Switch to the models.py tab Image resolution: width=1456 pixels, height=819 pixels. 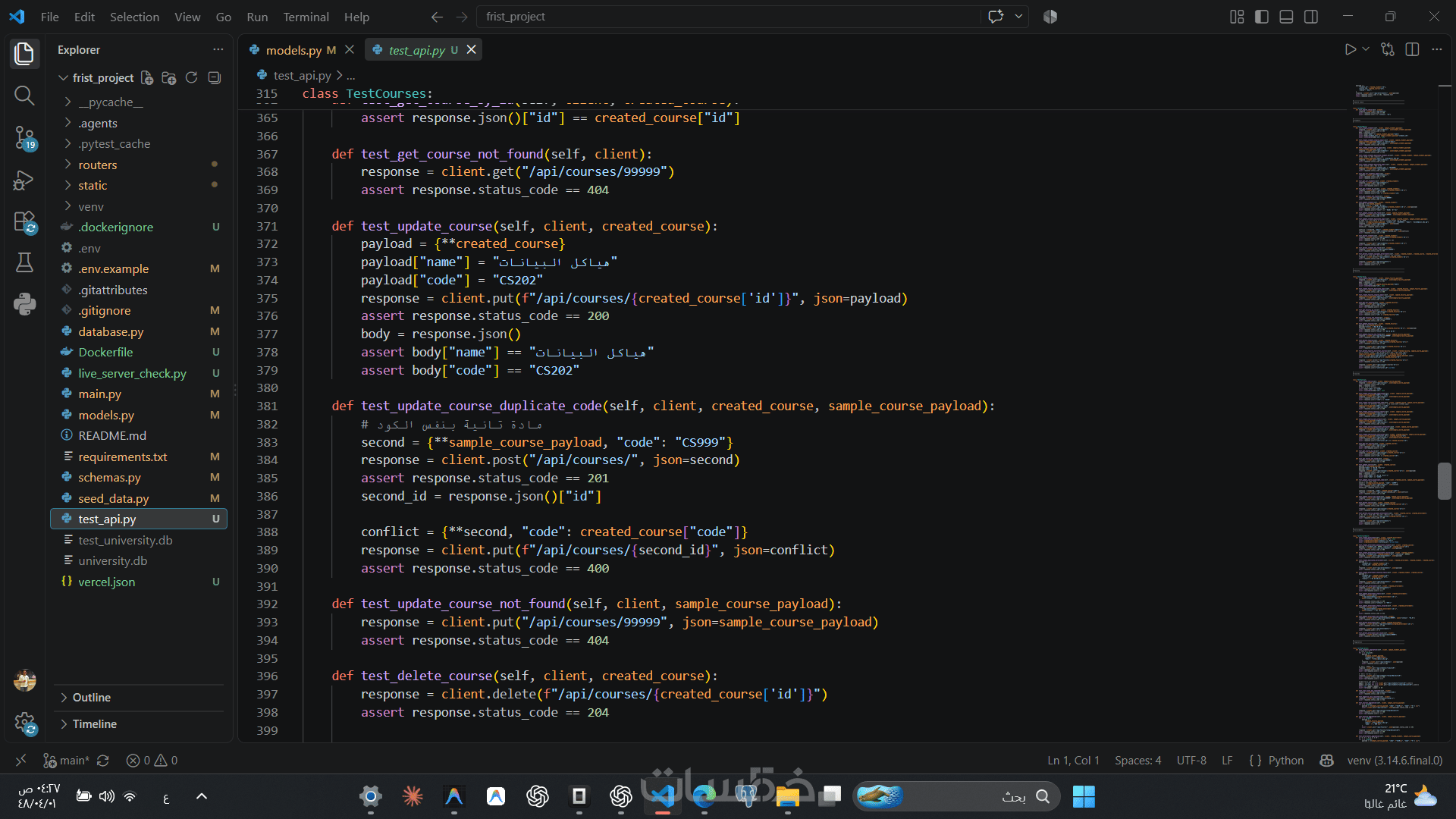pos(293,50)
